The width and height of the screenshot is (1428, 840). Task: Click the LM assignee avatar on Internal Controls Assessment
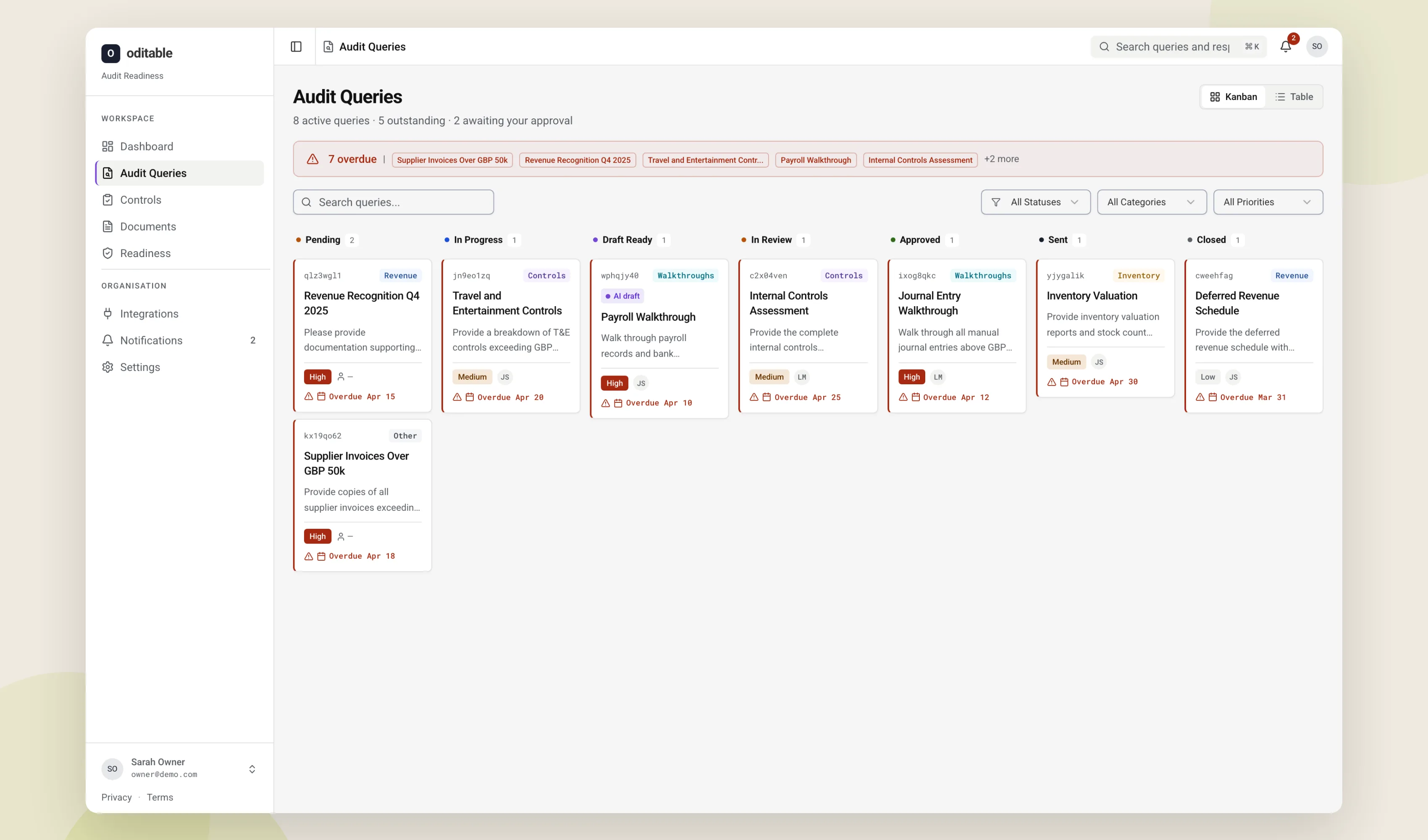(x=801, y=377)
